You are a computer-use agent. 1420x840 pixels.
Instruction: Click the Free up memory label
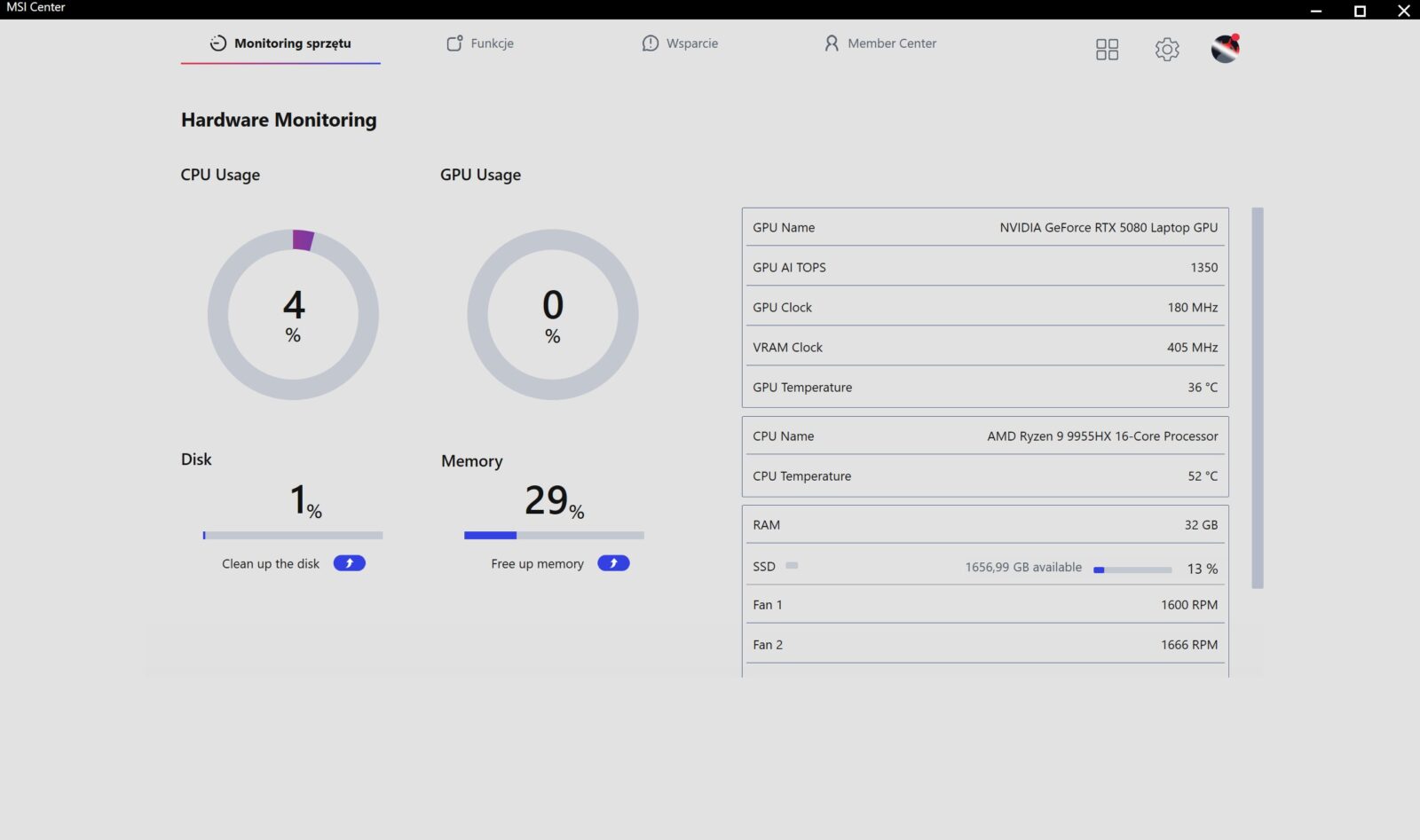pos(537,564)
